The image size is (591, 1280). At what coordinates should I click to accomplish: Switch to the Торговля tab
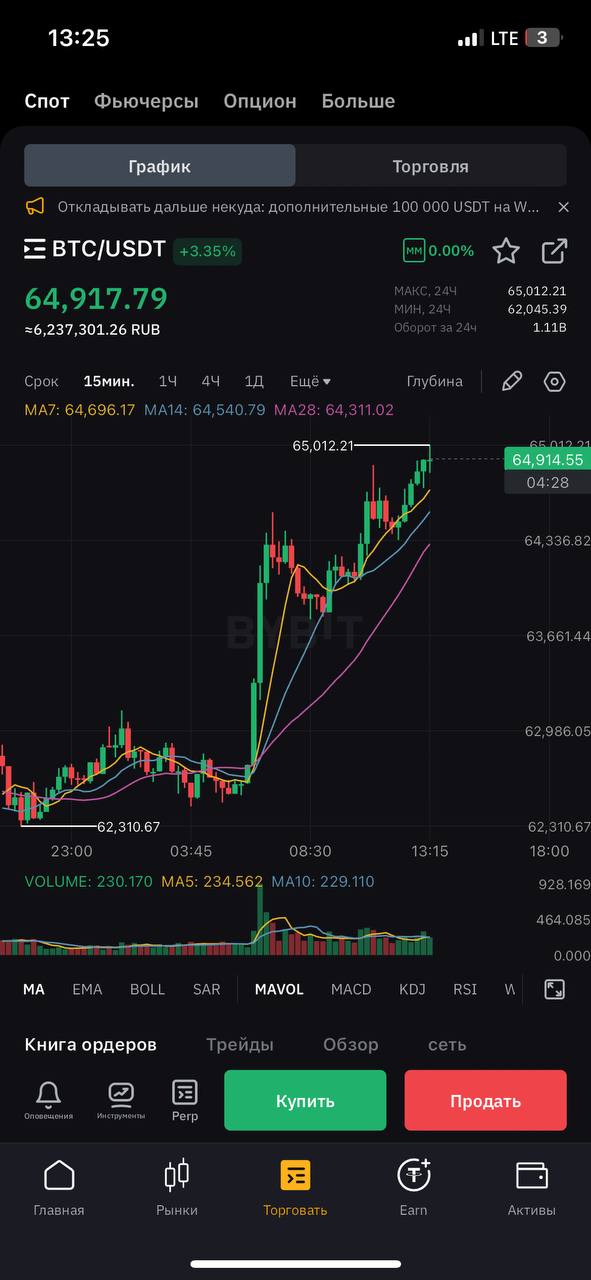tap(431, 166)
